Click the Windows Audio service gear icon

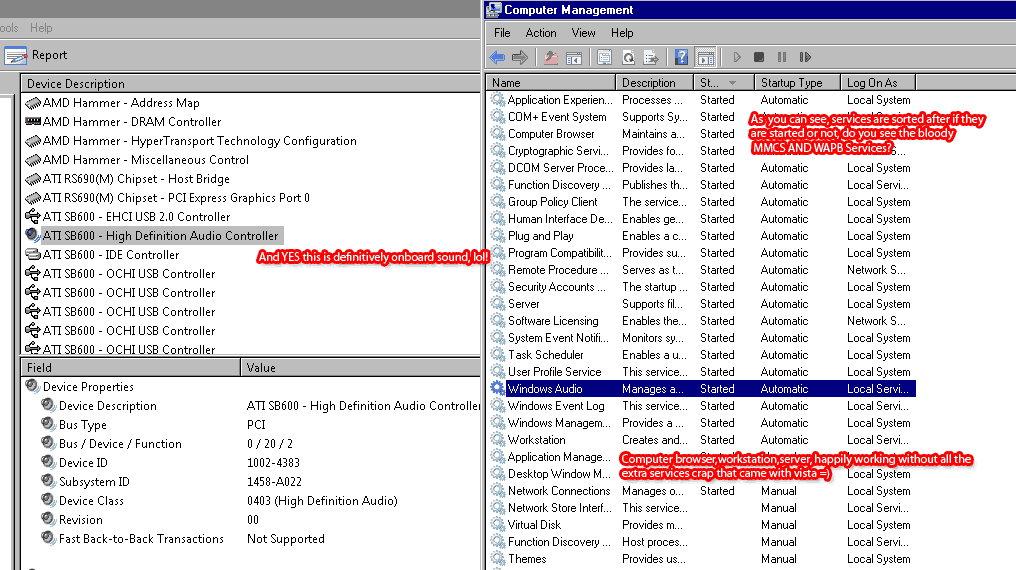pyautogui.click(x=497, y=388)
